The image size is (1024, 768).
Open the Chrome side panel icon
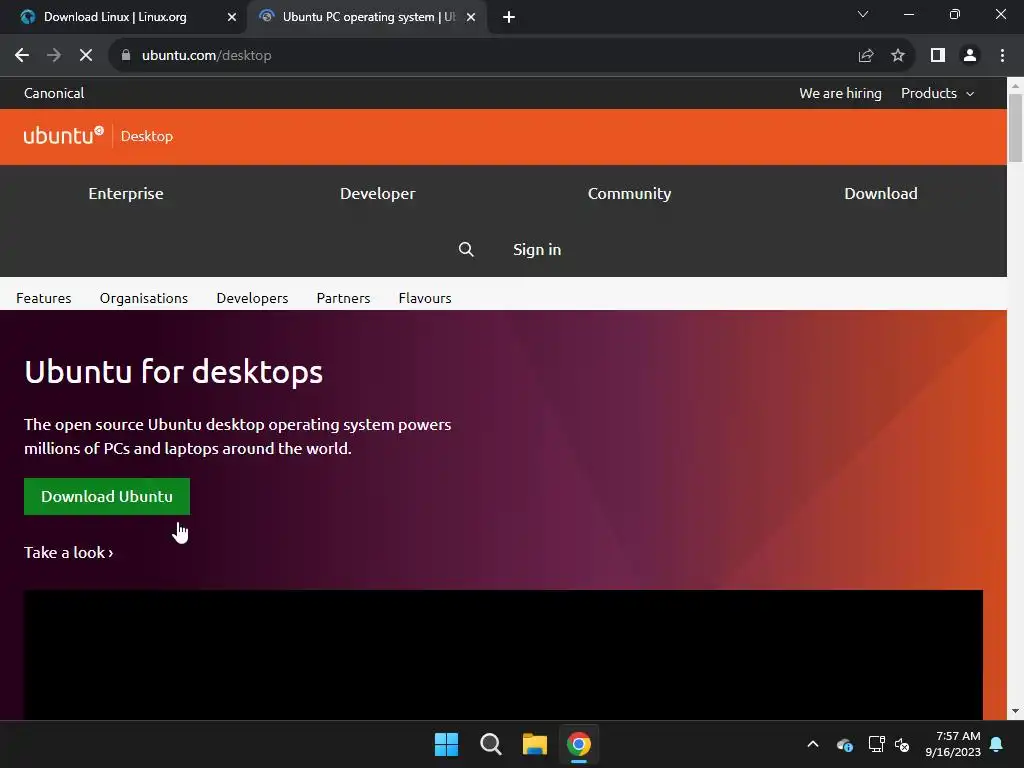(938, 56)
